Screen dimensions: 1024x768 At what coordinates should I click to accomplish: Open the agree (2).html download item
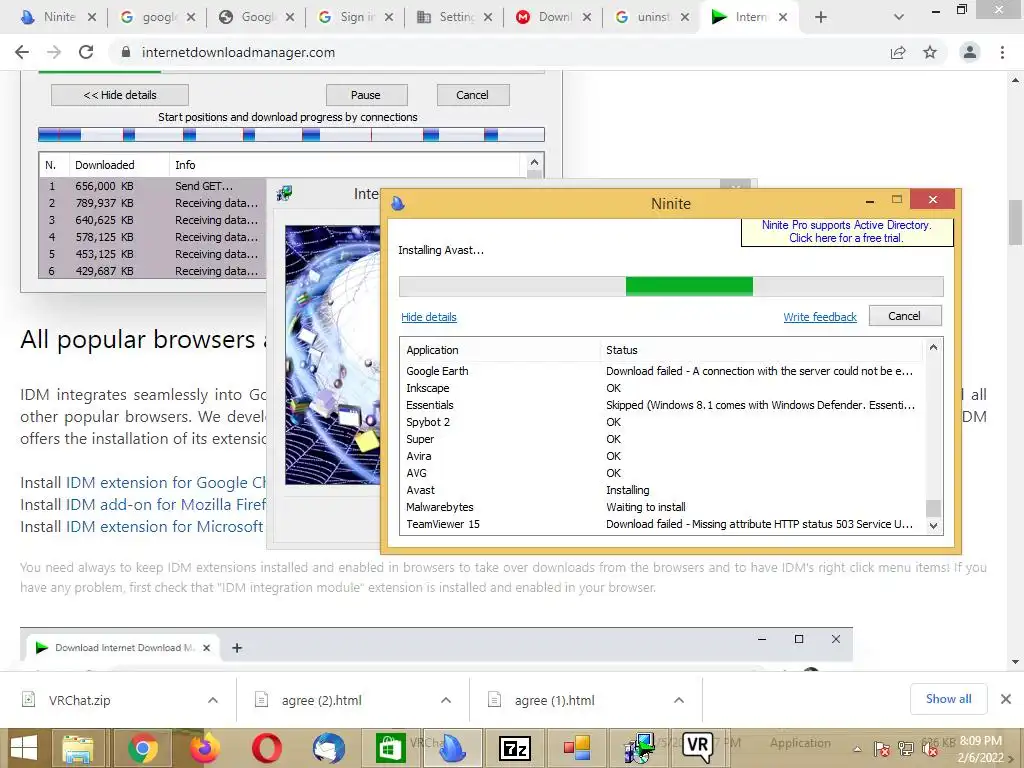[321, 700]
